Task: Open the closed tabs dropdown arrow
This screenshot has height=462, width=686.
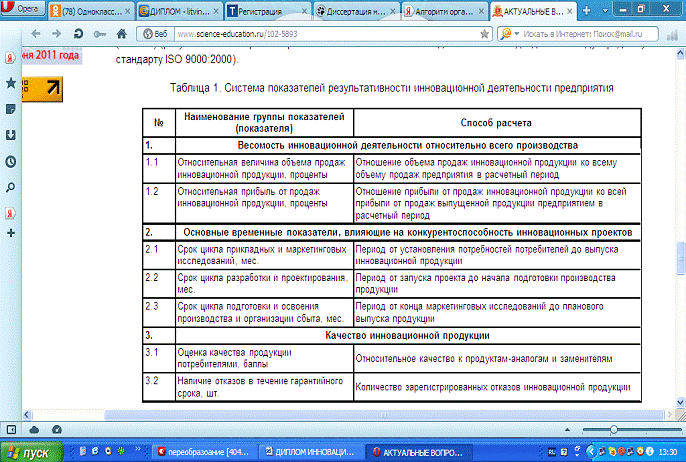Action: click(x=605, y=10)
